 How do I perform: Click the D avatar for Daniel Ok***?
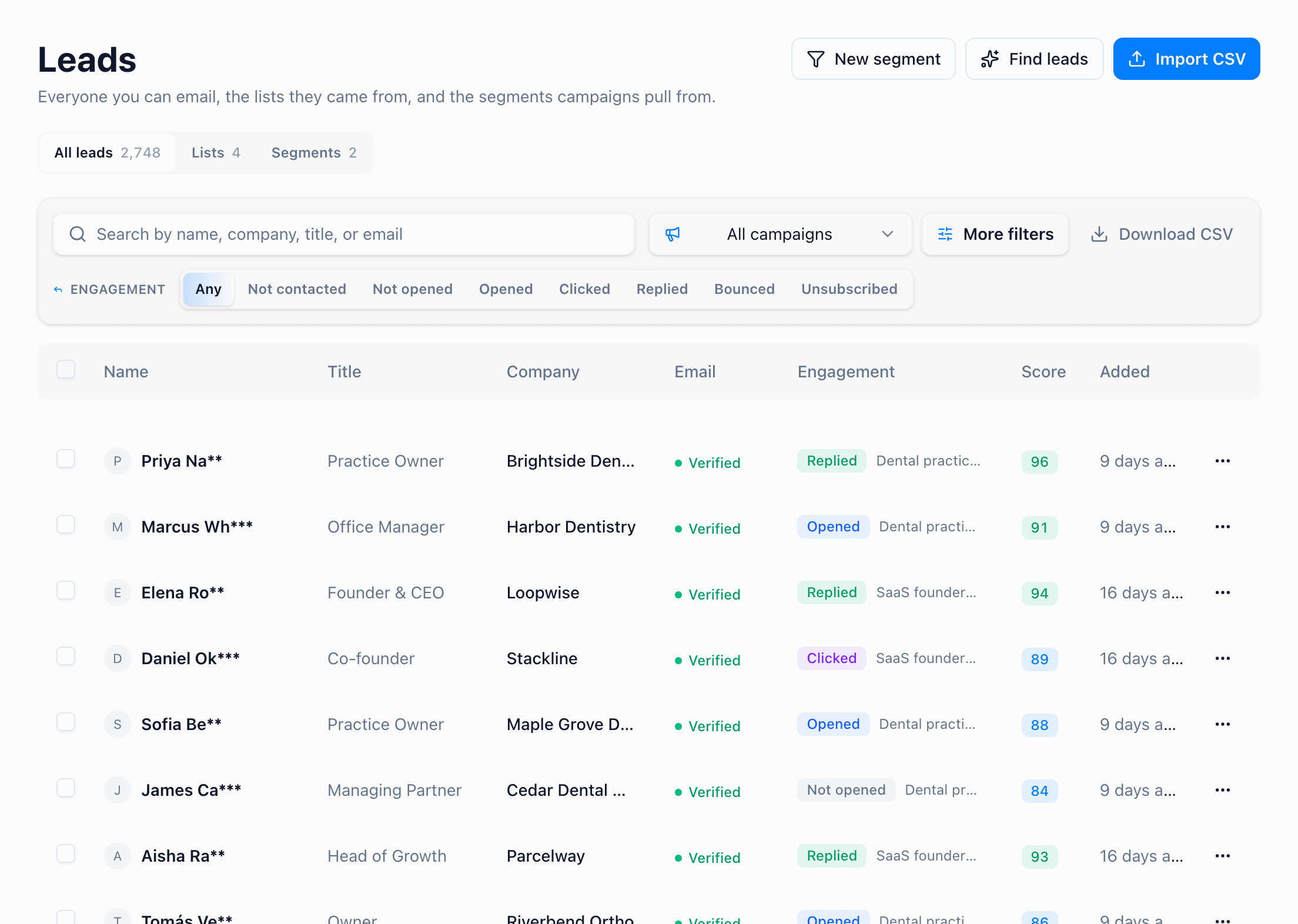[x=118, y=659]
